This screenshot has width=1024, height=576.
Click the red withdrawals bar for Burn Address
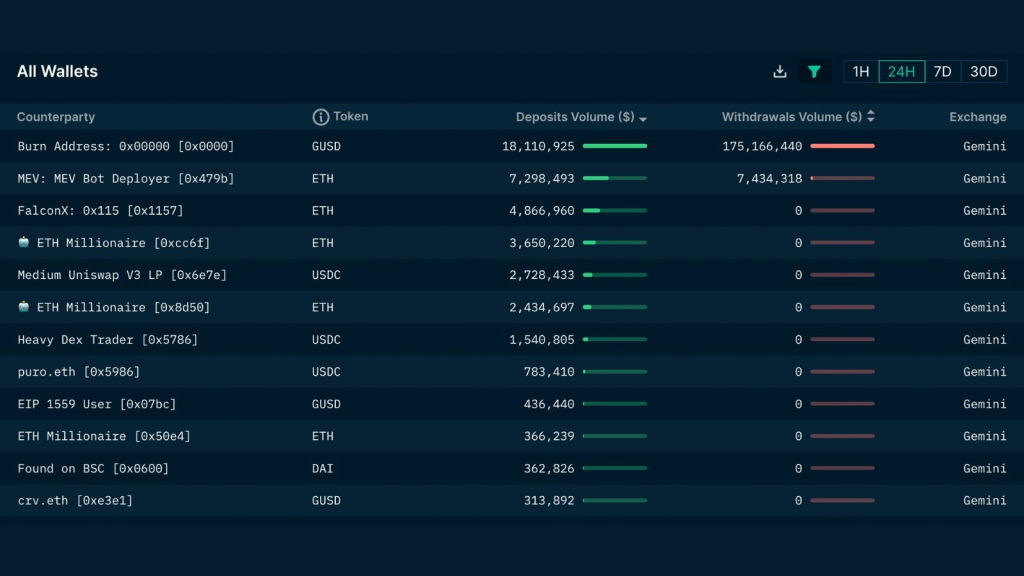(842, 146)
